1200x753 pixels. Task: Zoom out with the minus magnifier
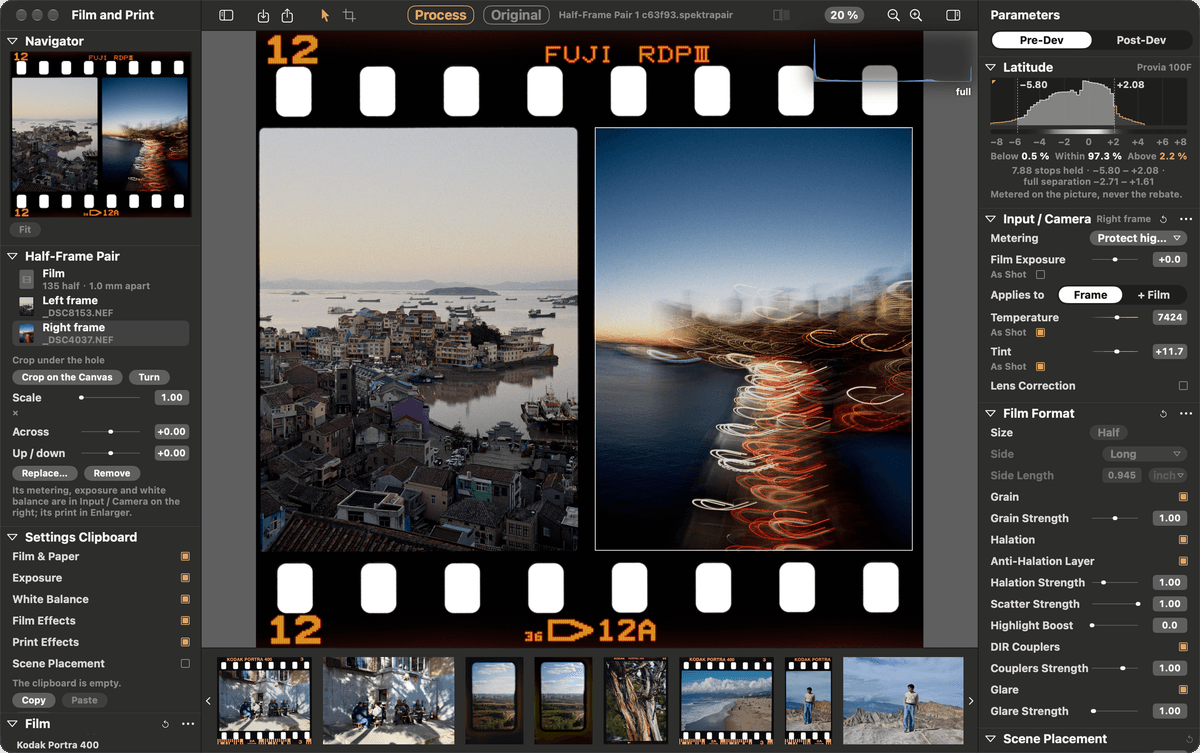894,15
